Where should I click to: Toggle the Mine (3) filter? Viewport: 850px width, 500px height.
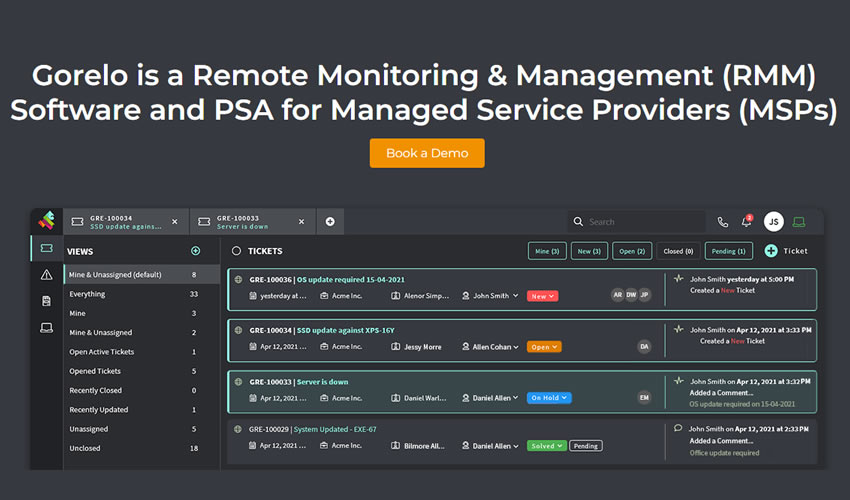547,251
